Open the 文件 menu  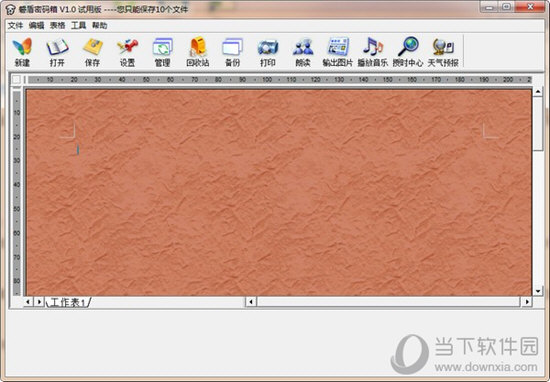click(15, 25)
